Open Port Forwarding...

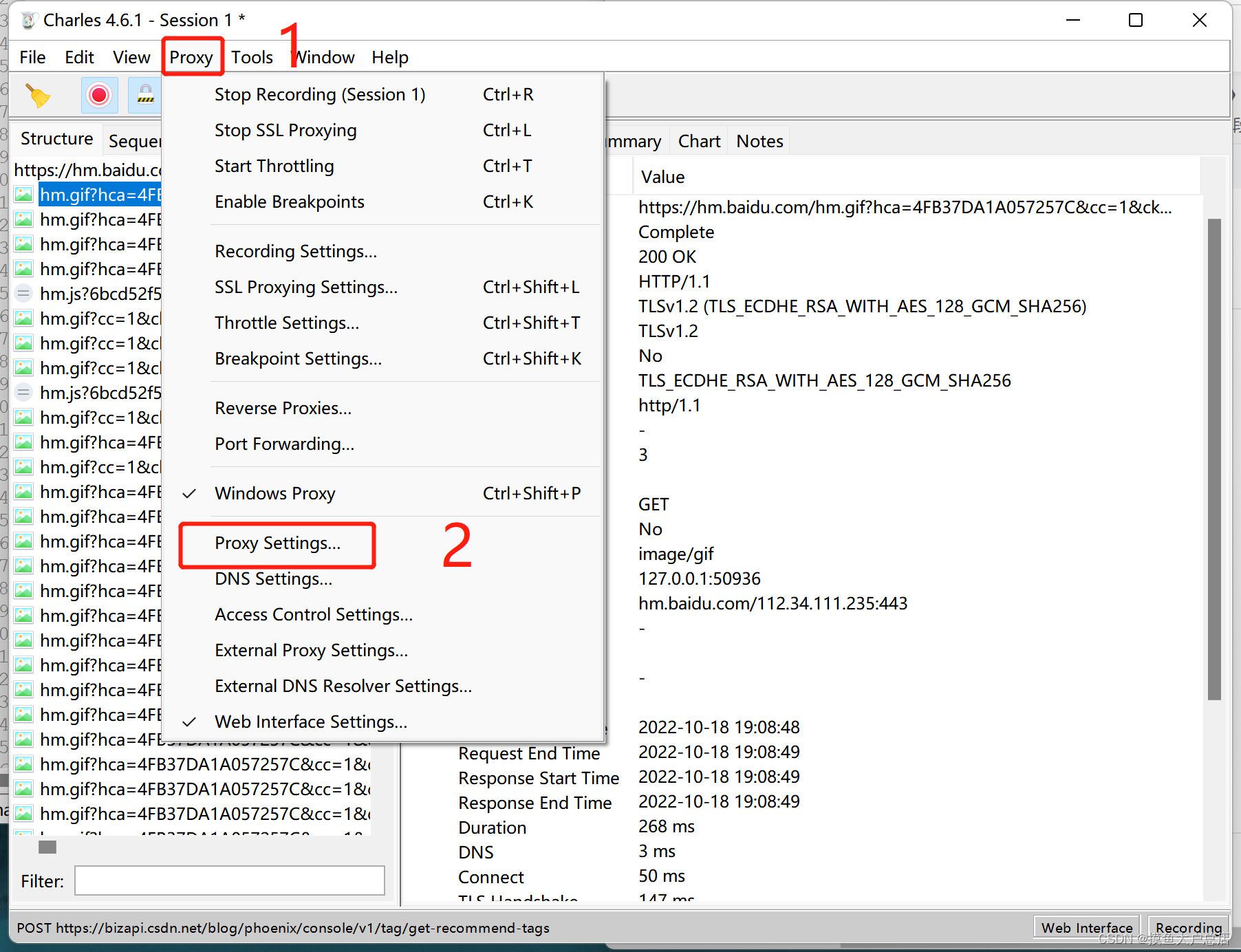click(x=384, y=444)
